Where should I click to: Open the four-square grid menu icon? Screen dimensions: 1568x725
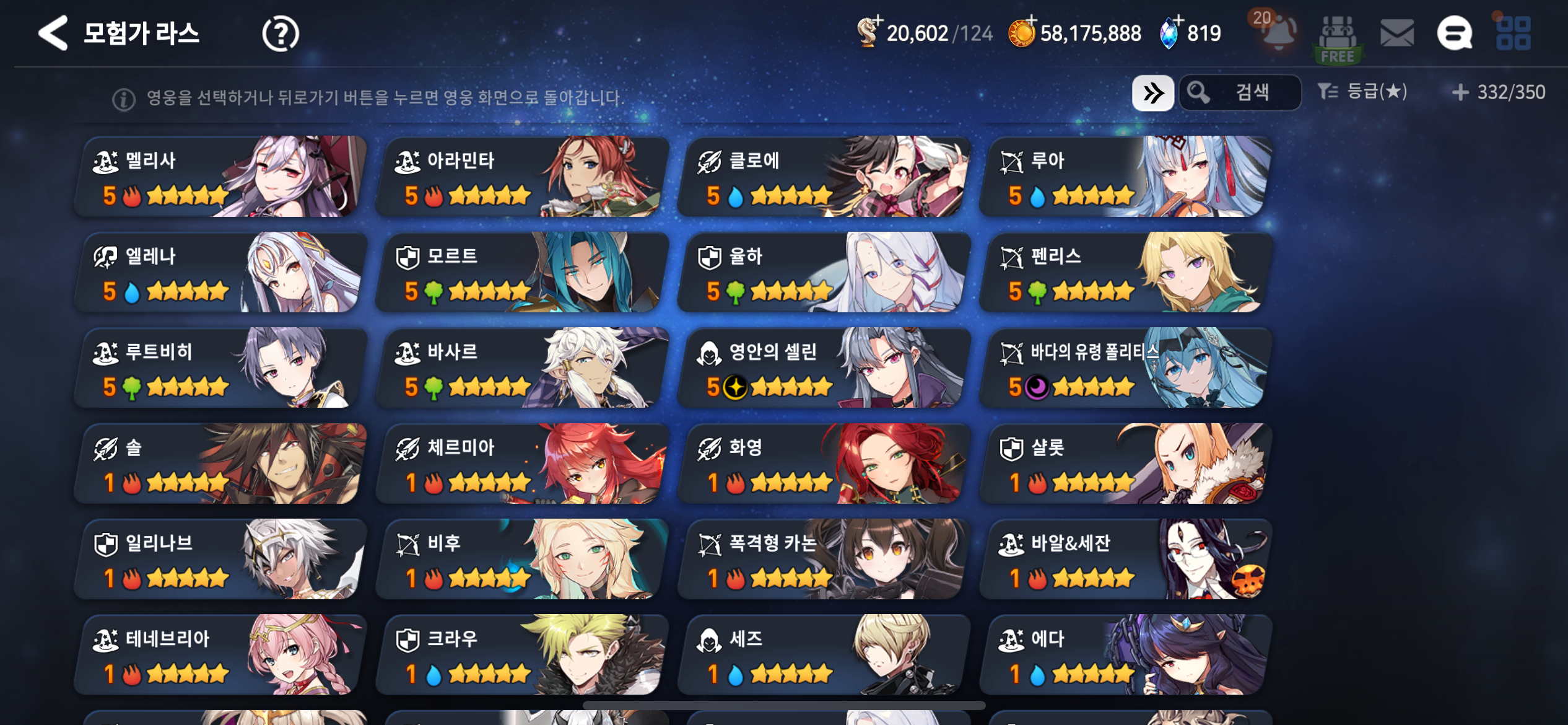1513,33
